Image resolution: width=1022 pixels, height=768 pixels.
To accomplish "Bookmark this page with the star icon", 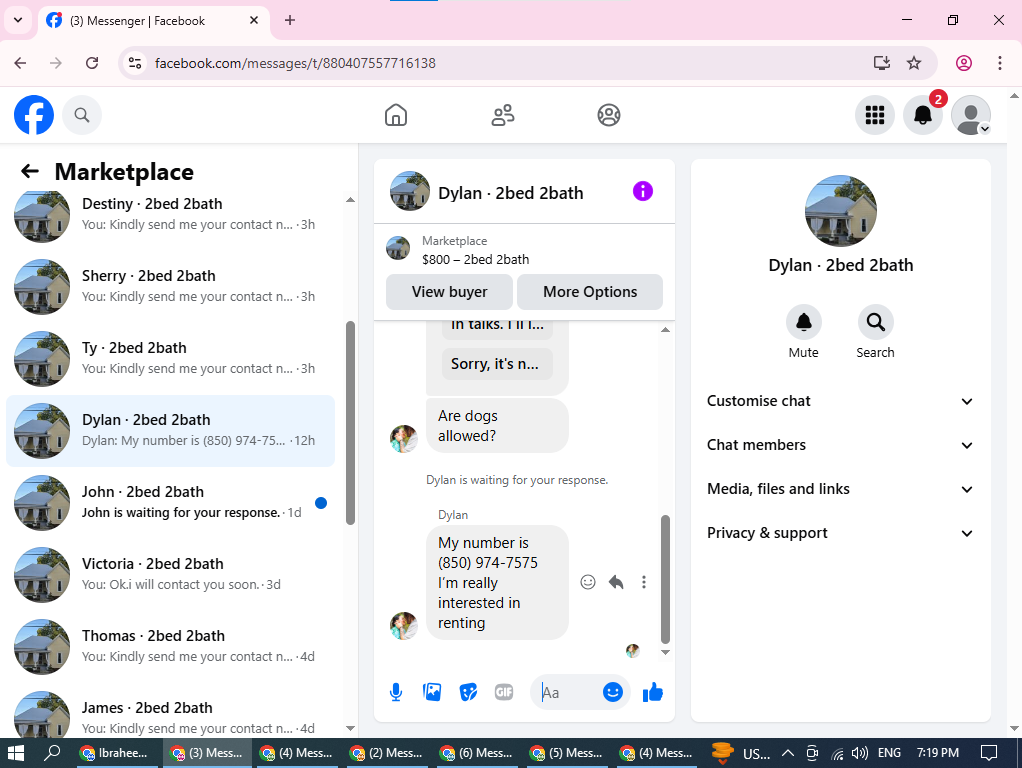I will tap(914, 63).
